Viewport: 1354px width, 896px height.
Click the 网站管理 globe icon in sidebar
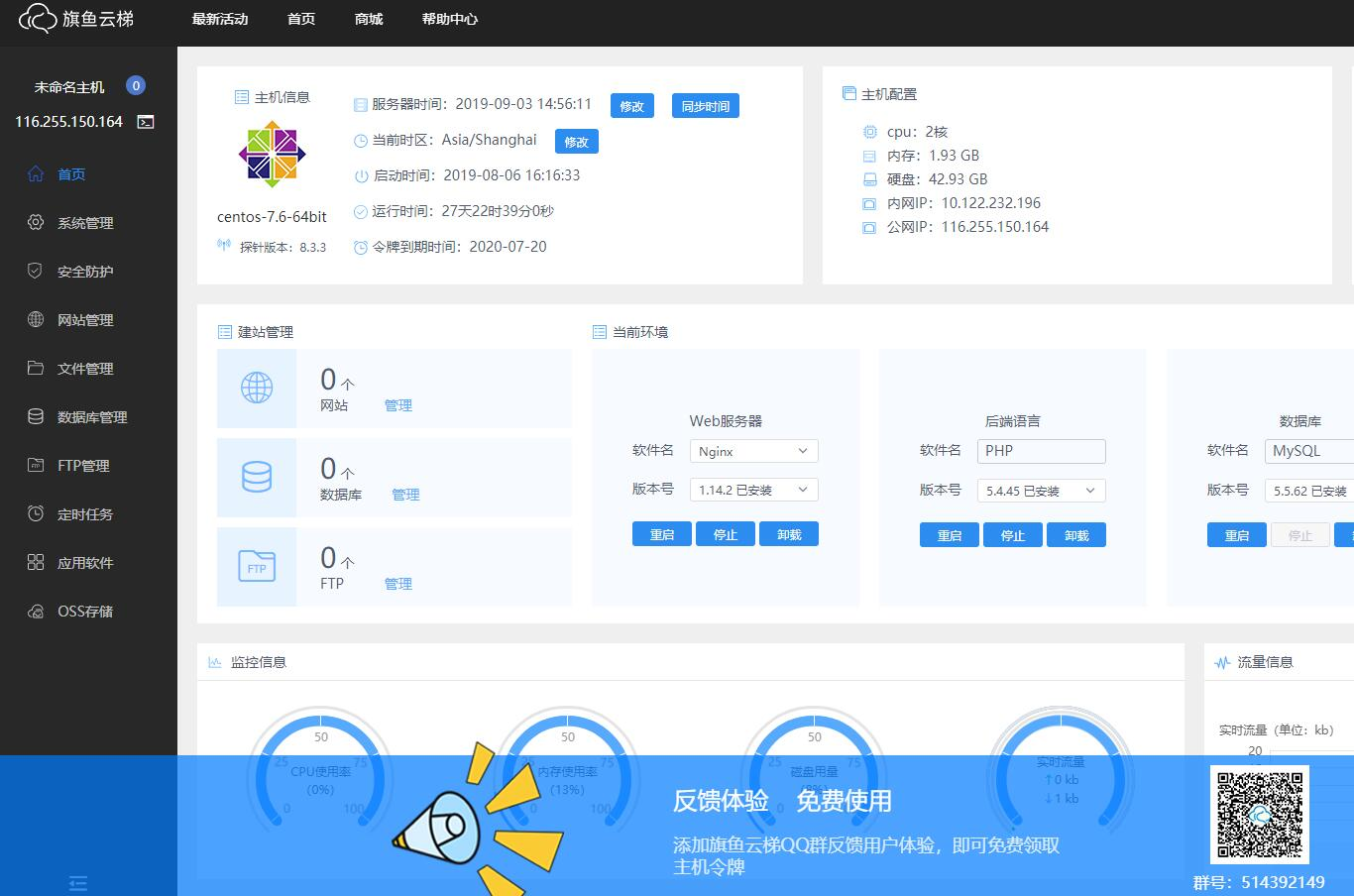tap(36, 319)
